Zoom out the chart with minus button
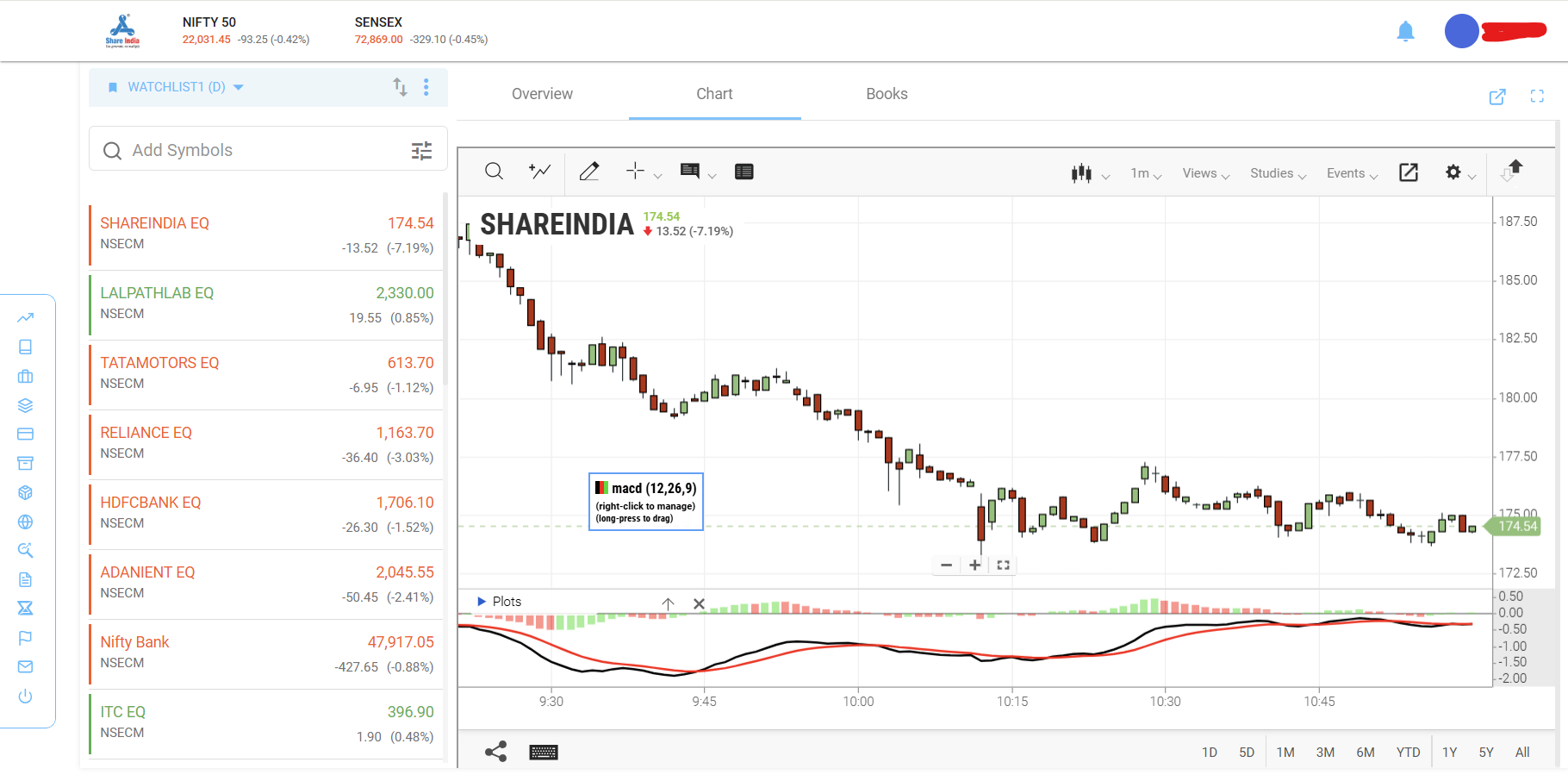Screen dimensions: 1568x775 946,566
